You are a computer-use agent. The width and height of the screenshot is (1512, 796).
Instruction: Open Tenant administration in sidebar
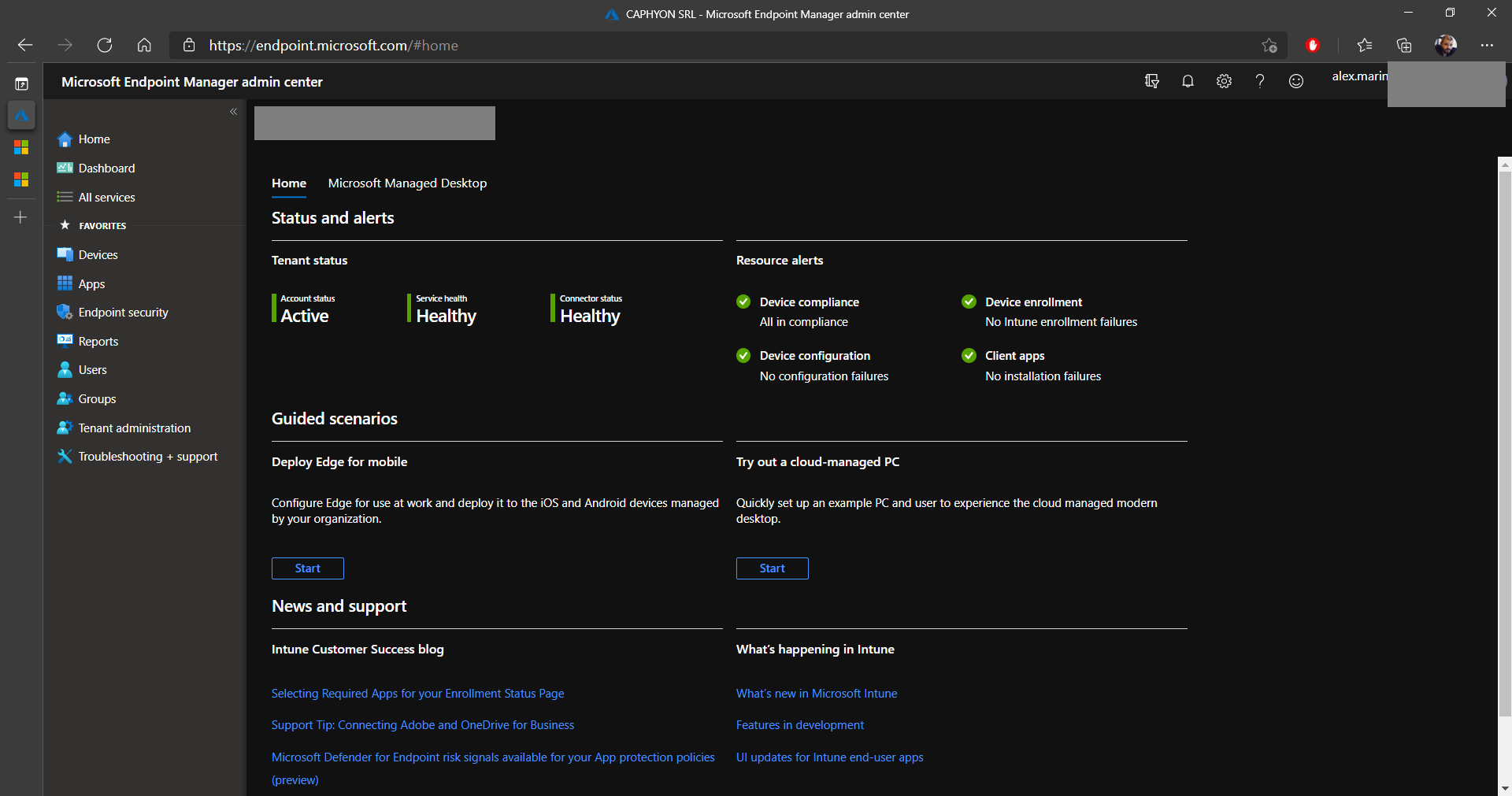click(x=134, y=428)
